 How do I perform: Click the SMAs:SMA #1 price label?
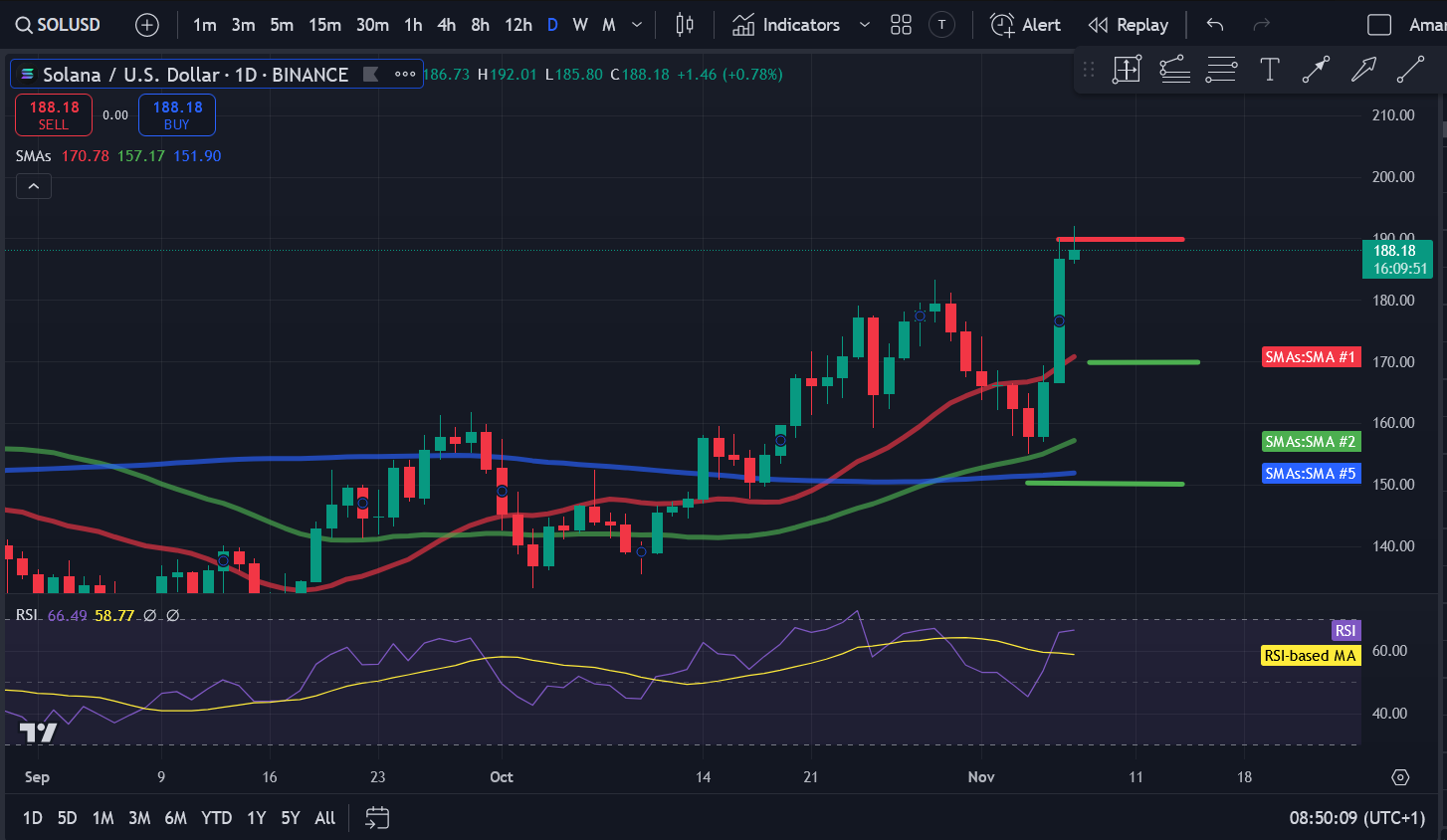pos(1311,356)
